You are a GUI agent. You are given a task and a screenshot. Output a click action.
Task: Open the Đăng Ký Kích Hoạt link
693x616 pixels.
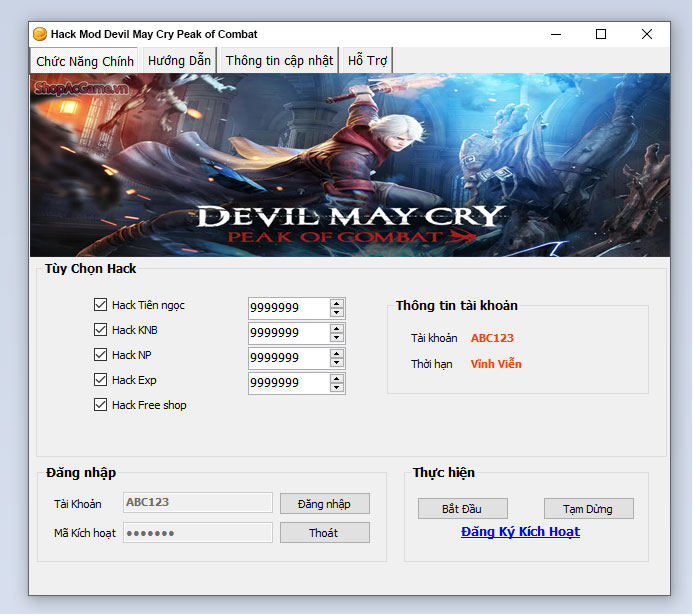(x=520, y=532)
